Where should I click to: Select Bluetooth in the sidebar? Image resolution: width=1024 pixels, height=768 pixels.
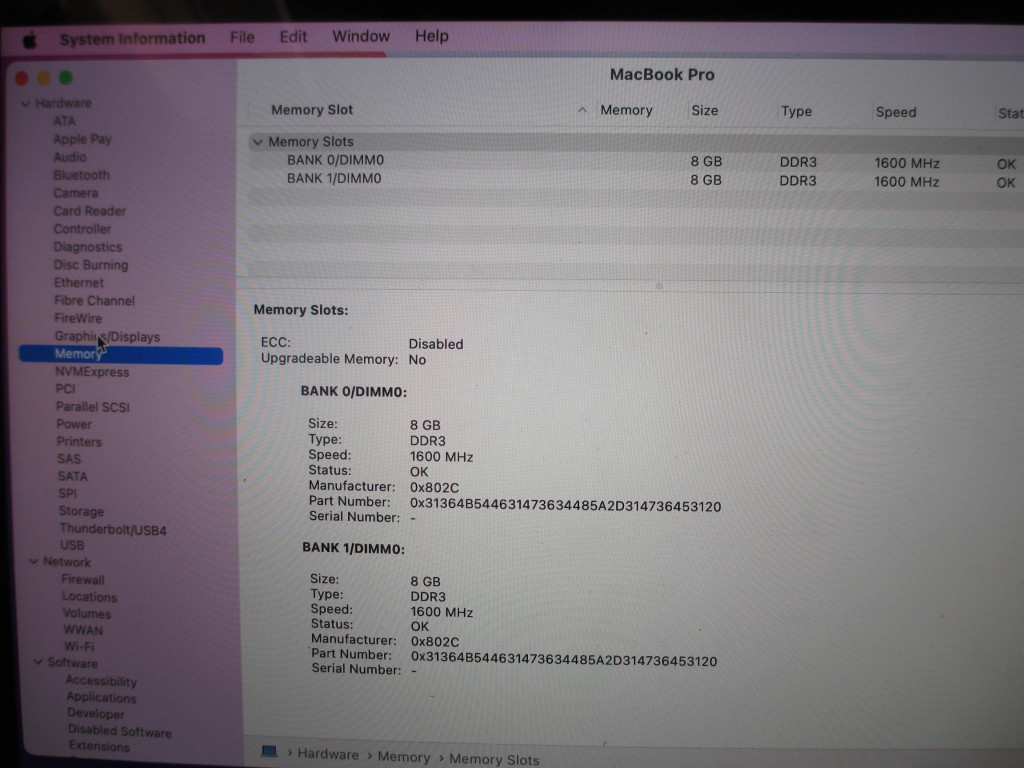tap(82, 175)
